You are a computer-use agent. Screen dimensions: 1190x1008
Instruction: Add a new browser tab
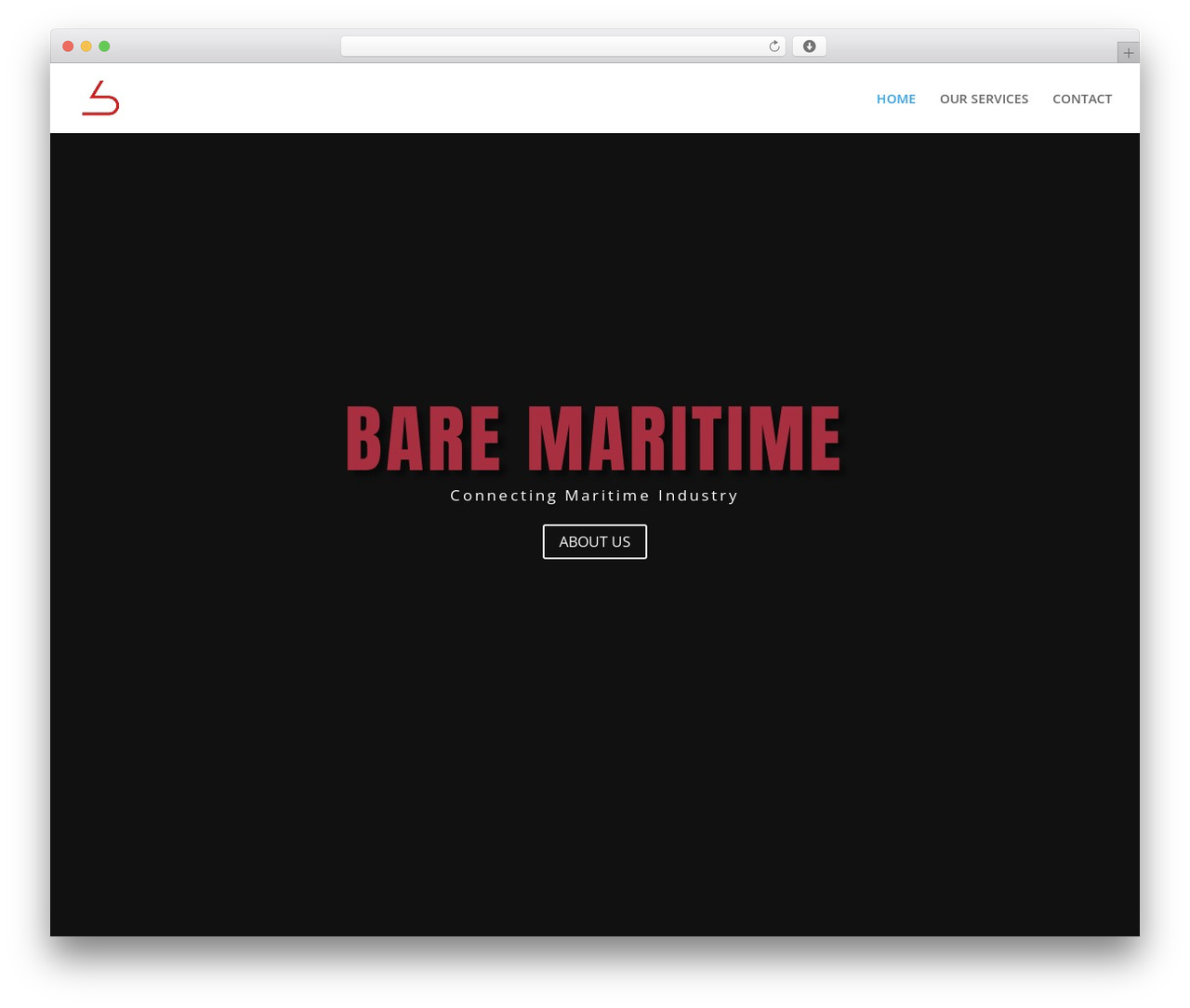click(x=1128, y=53)
